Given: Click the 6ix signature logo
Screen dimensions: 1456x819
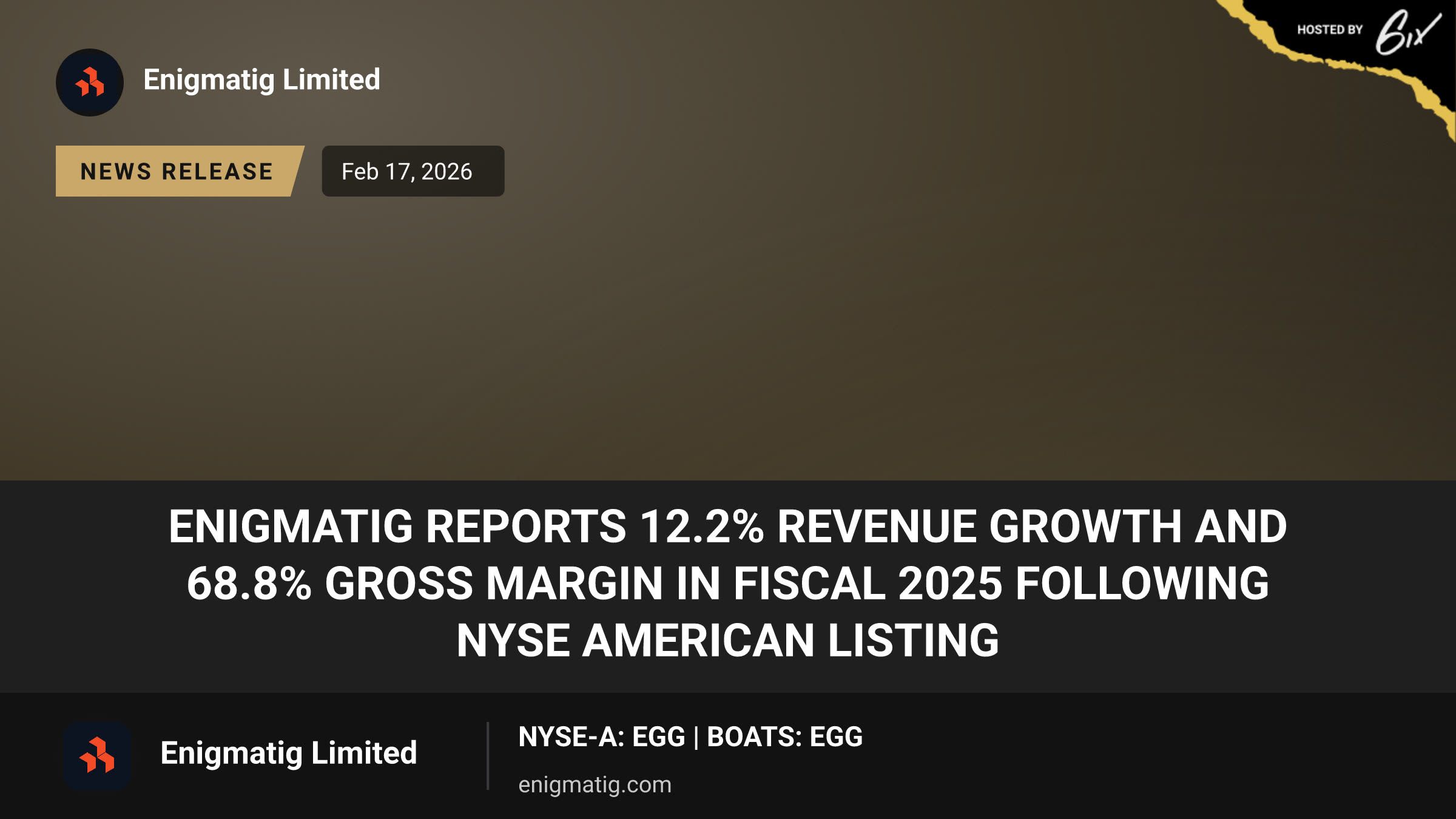Looking at the screenshot, I should point(1407,32).
